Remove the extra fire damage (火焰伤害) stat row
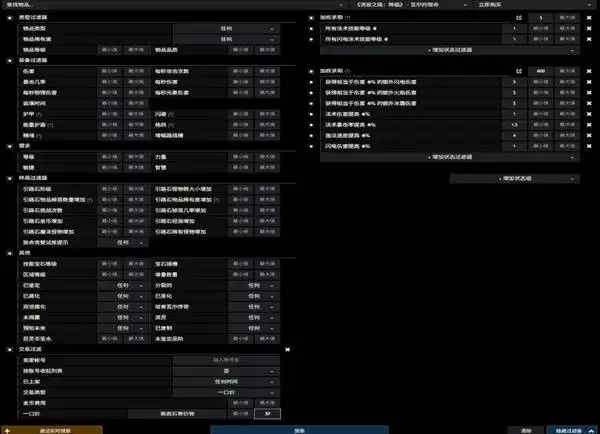The image size is (600, 434). coord(589,93)
